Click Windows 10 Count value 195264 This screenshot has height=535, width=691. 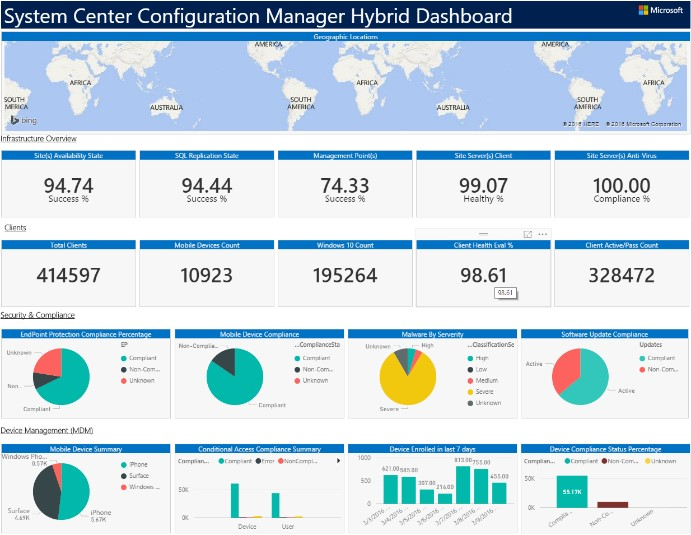pyautogui.click(x=345, y=275)
